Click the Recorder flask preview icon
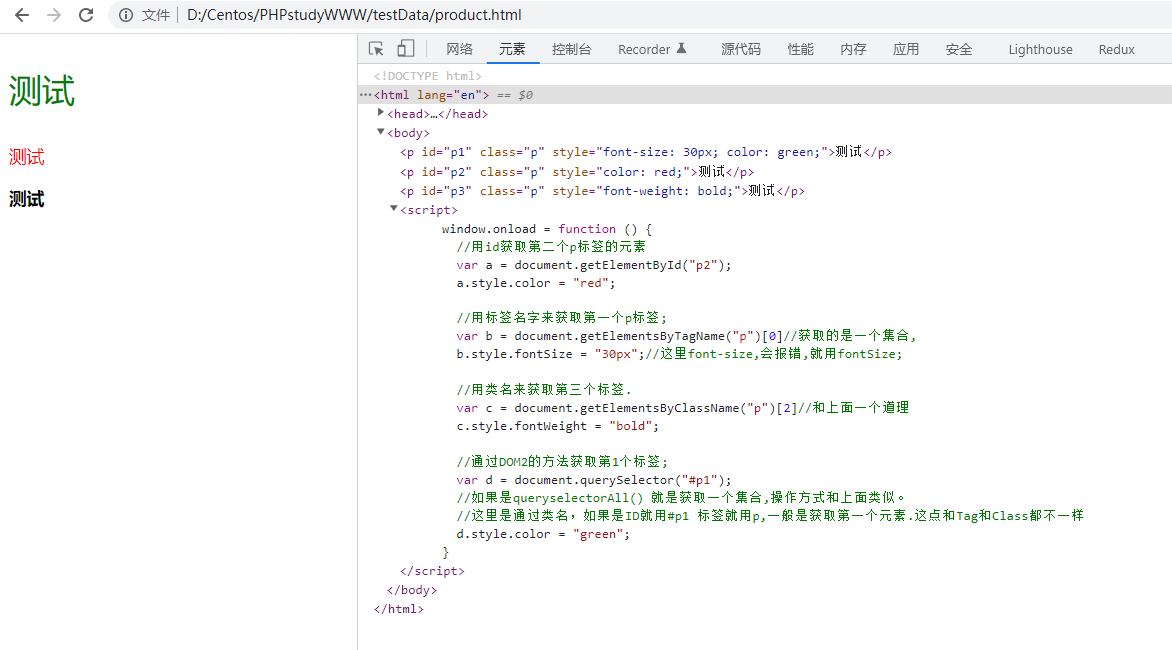Viewport: 1172px width, 650px height. (681, 49)
